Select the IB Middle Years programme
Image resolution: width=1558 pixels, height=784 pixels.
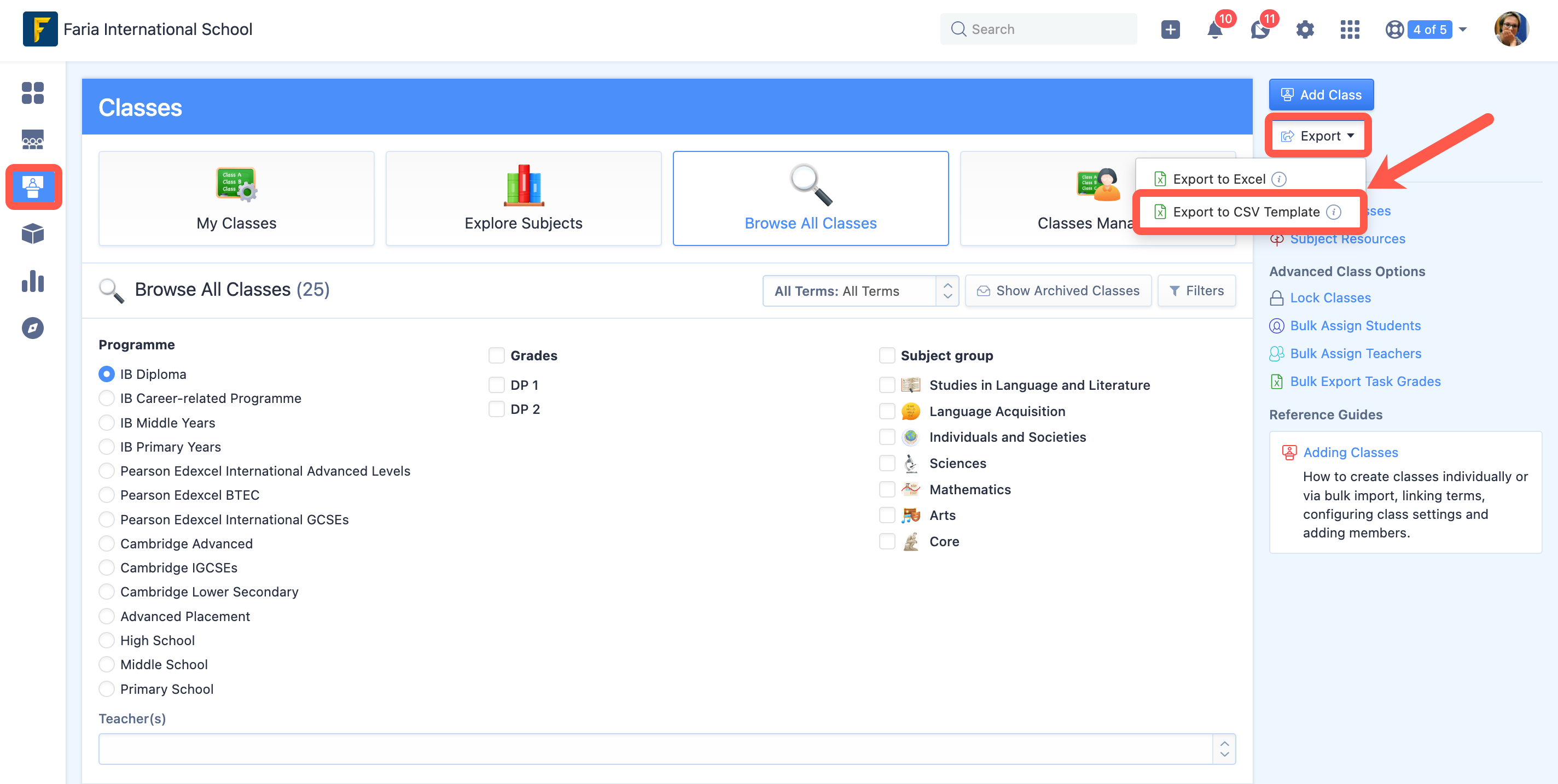coord(107,423)
